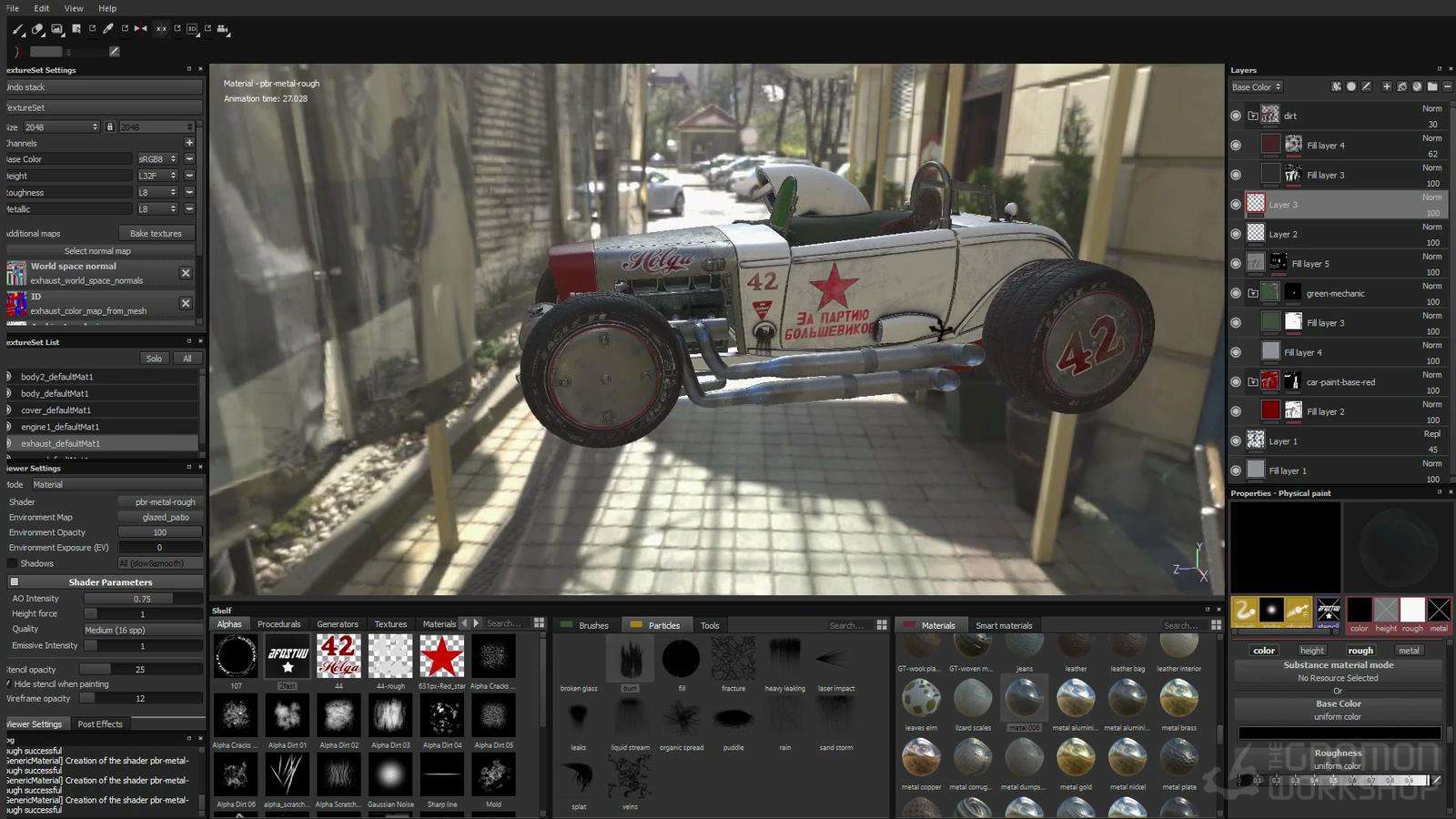Select the stencil slot in Properties
The image size is (1456, 819).
1329,611
